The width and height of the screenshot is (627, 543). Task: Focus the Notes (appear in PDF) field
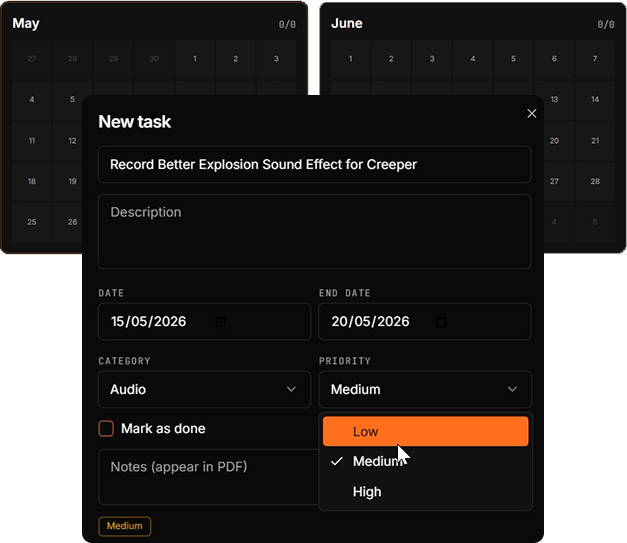coord(208,477)
